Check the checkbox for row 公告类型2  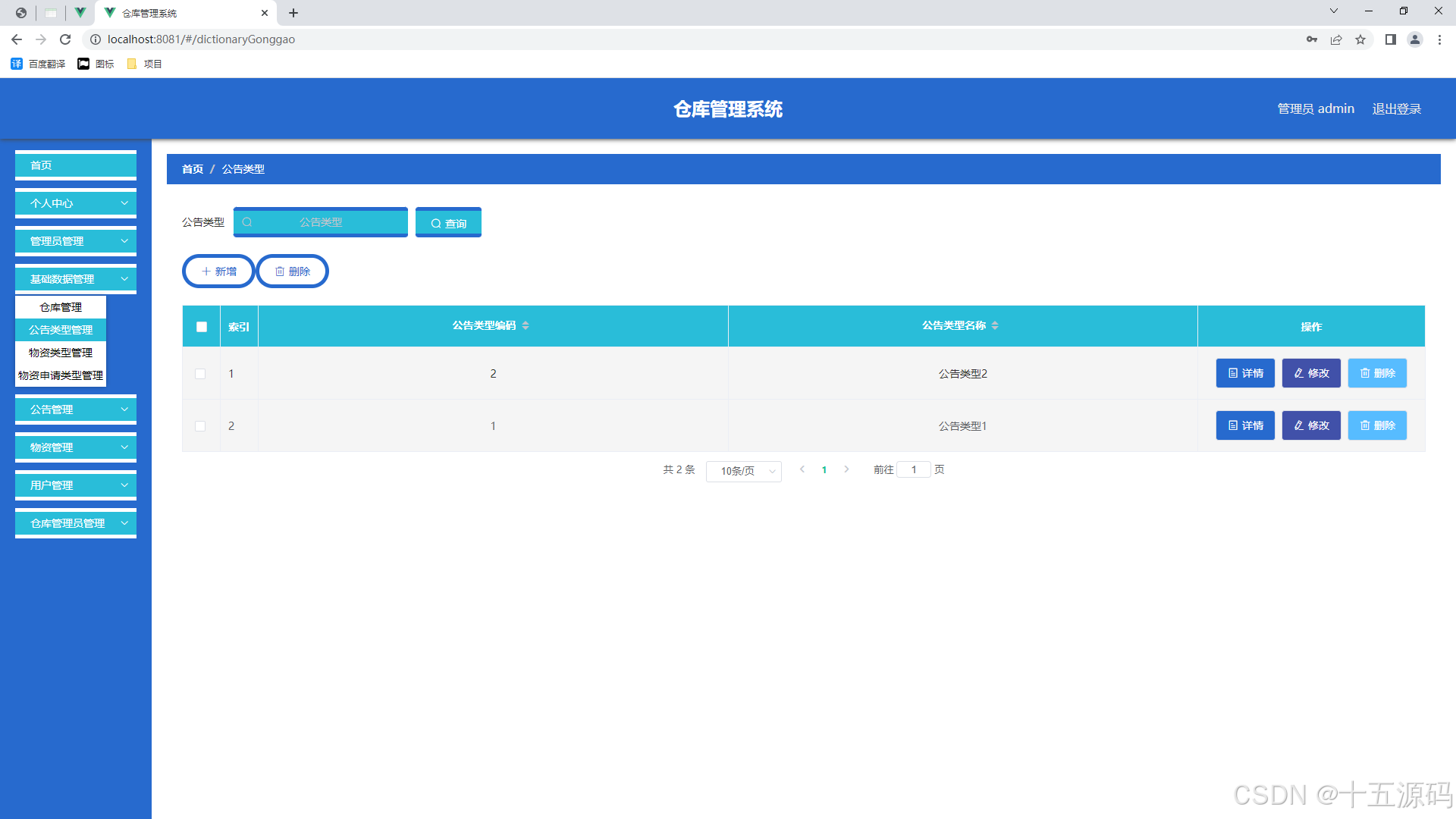click(x=200, y=374)
